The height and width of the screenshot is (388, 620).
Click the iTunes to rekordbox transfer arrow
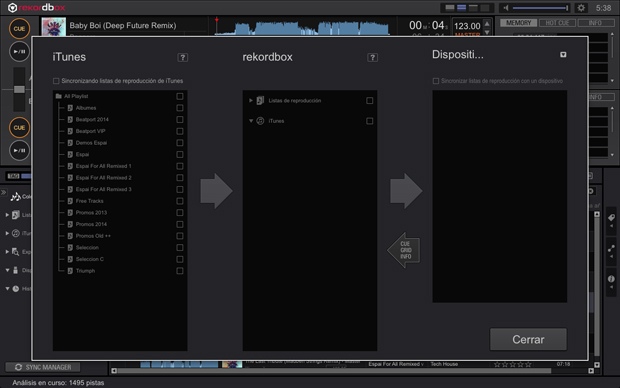tap(216, 191)
